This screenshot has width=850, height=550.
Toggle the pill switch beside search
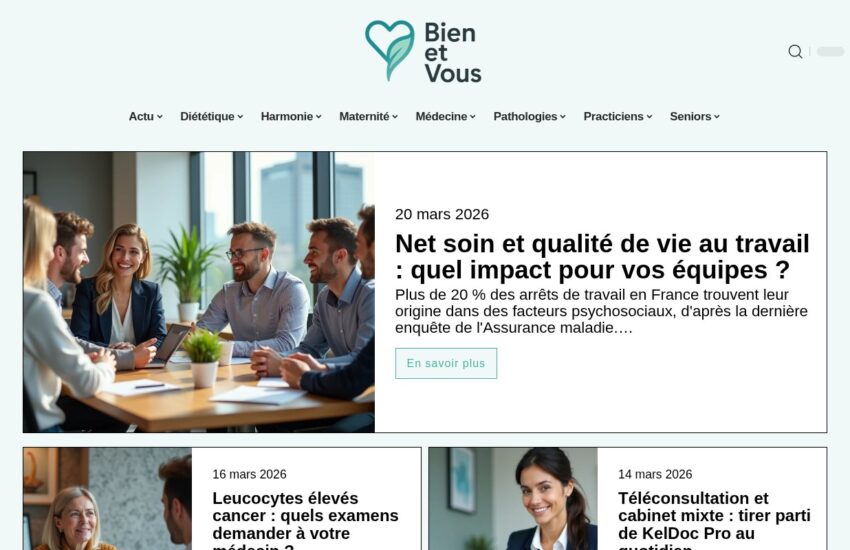830,51
